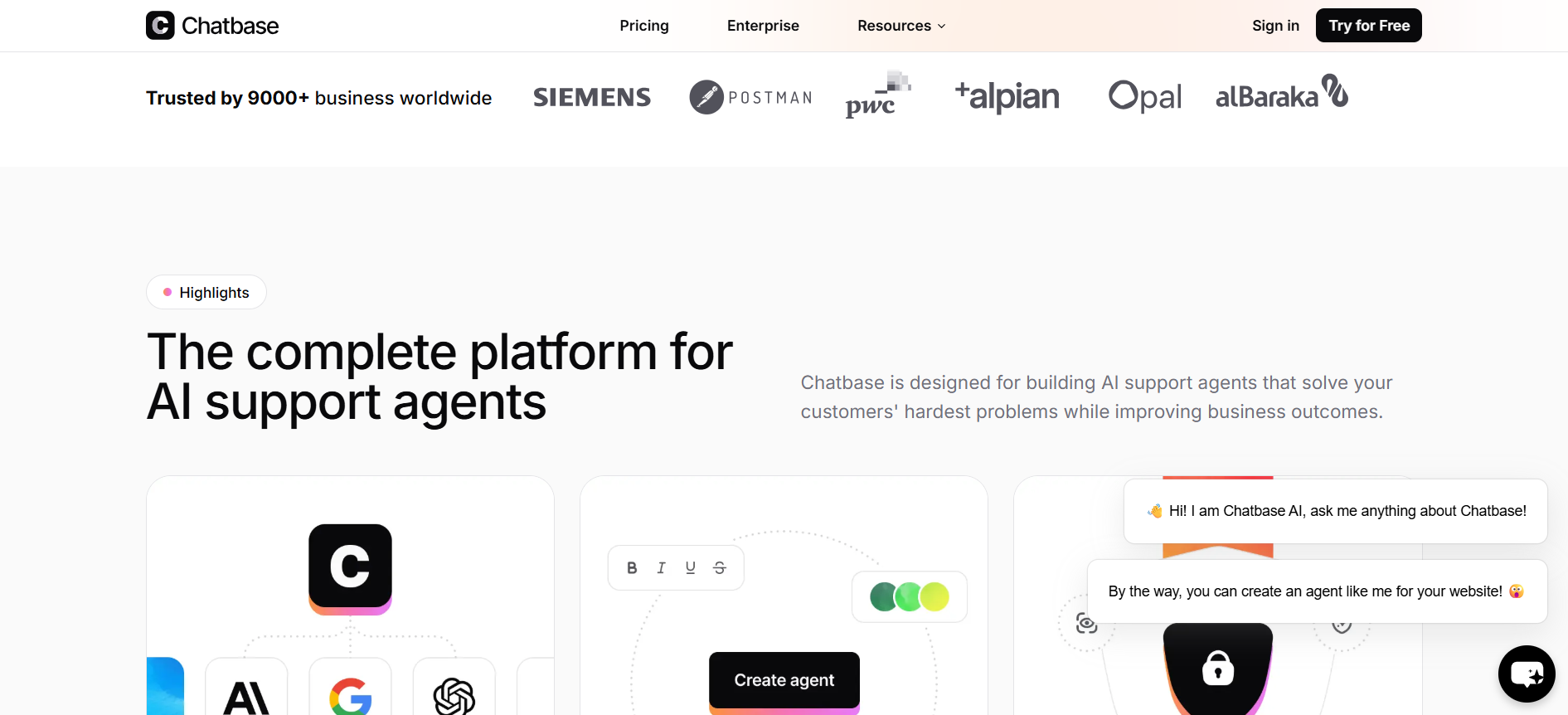Select the OpenAI logo tile
The image size is (1568, 715).
(x=454, y=687)
